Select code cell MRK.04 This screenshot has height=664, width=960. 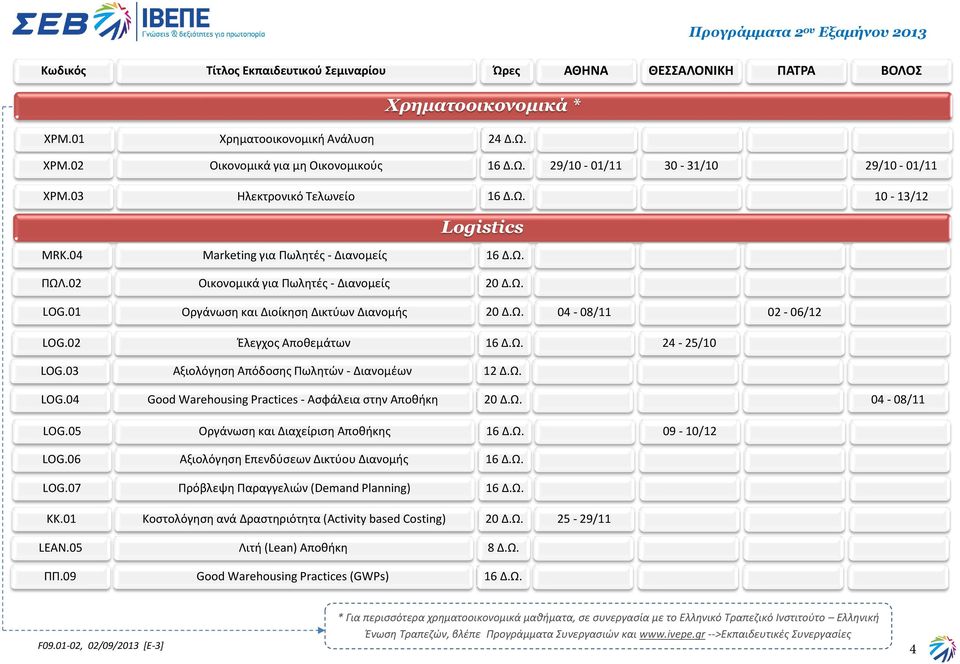(62, 255)
